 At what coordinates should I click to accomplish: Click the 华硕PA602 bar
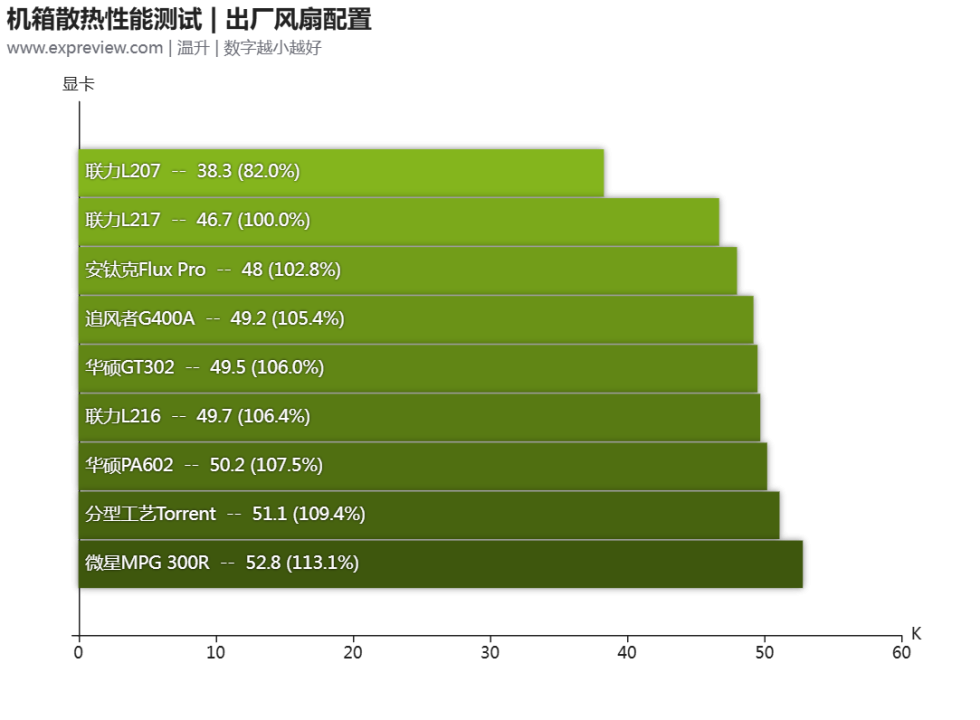pyautogui.click(x=422, y=466)
